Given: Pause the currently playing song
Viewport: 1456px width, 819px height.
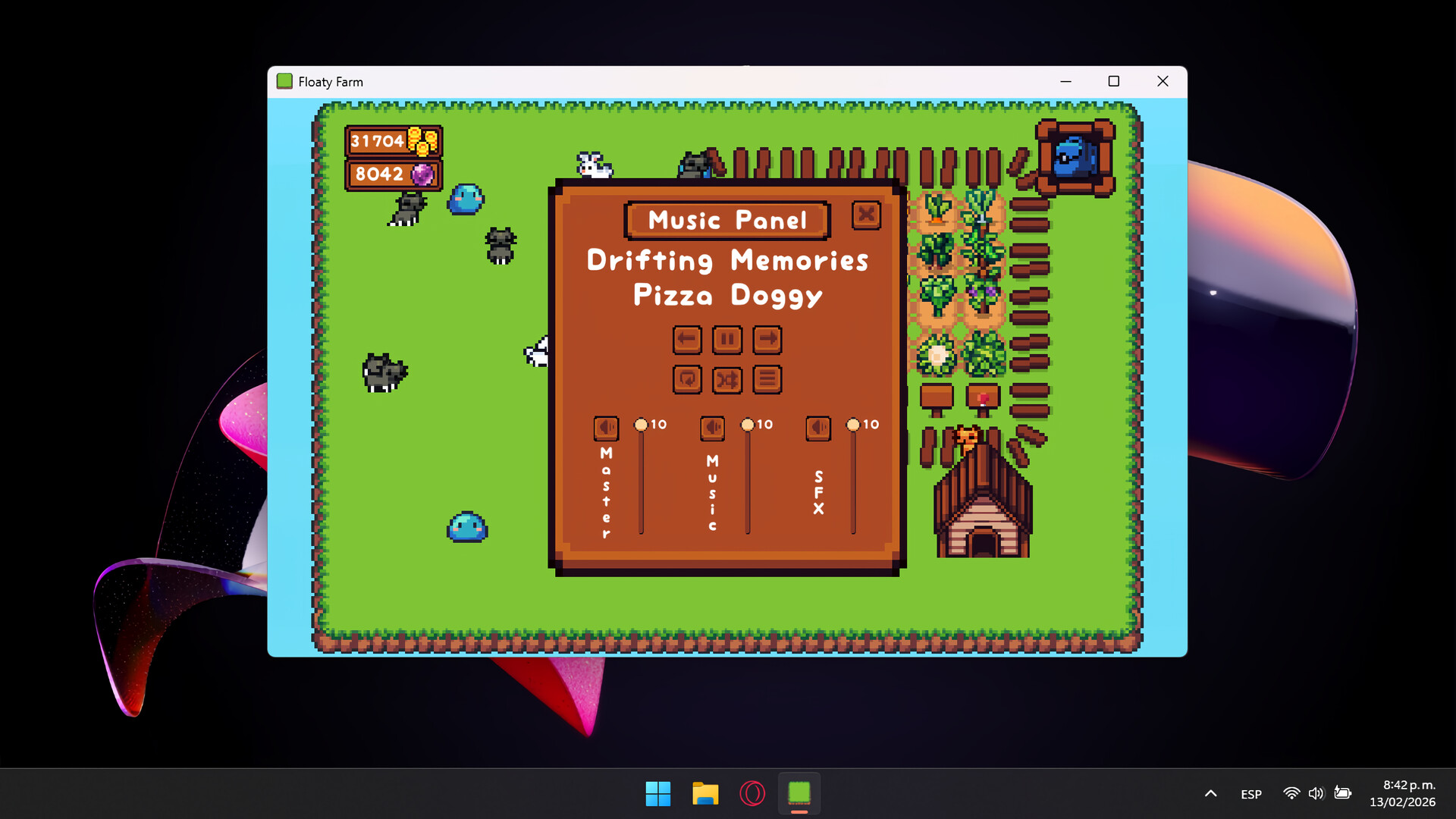Looking at the screenshot, I should pyautogui.click(x=727, y=340).
